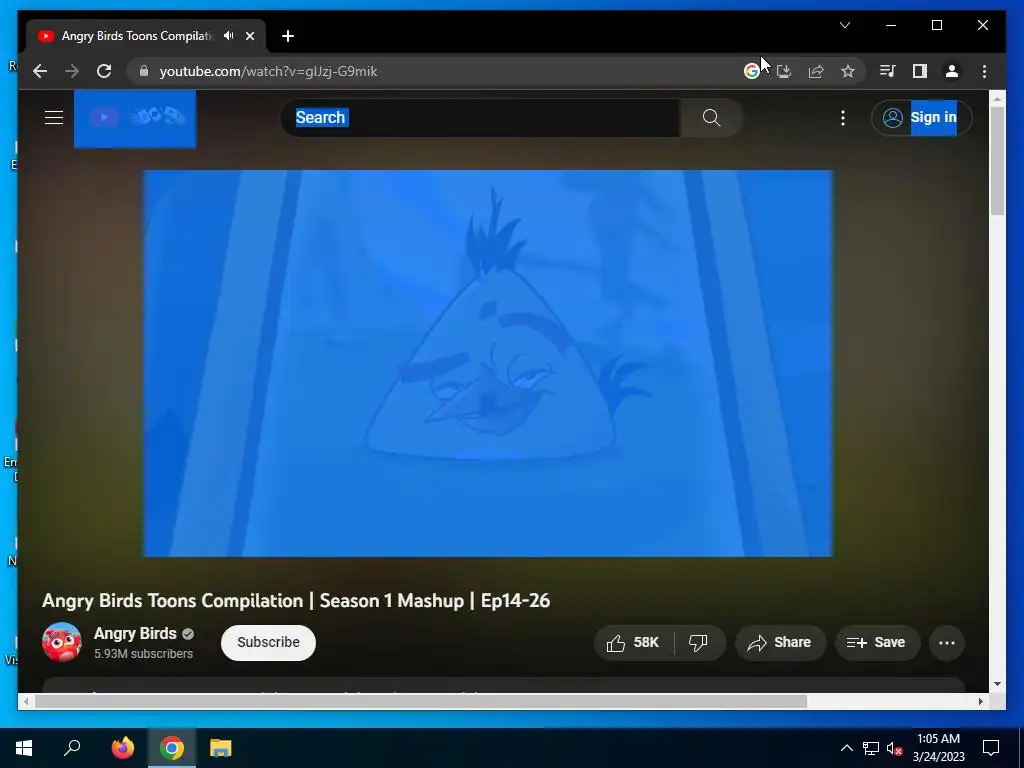Install app using the address bar install icon
Viewport: 1024px width, 768px height.
coord(784,71)
